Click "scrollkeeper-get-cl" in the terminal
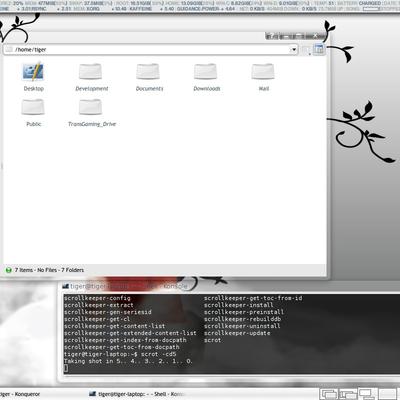This screenshot has width=400, height=400. [97, 319]
